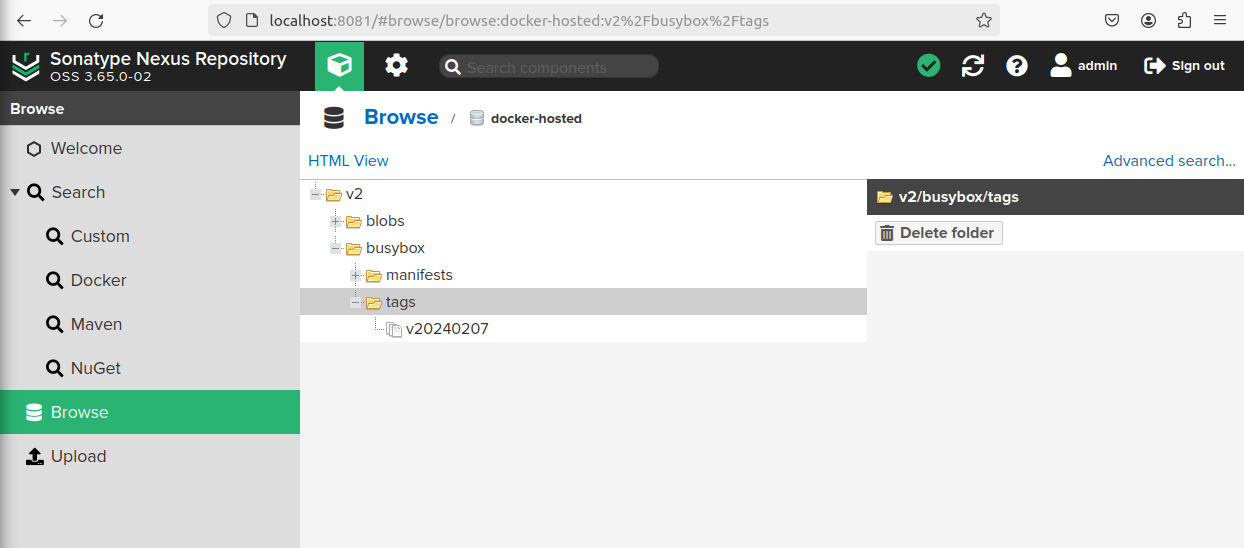Click the magnifier icon in search box
This screenshot has height=548, width=1244.
click(452, 67)
